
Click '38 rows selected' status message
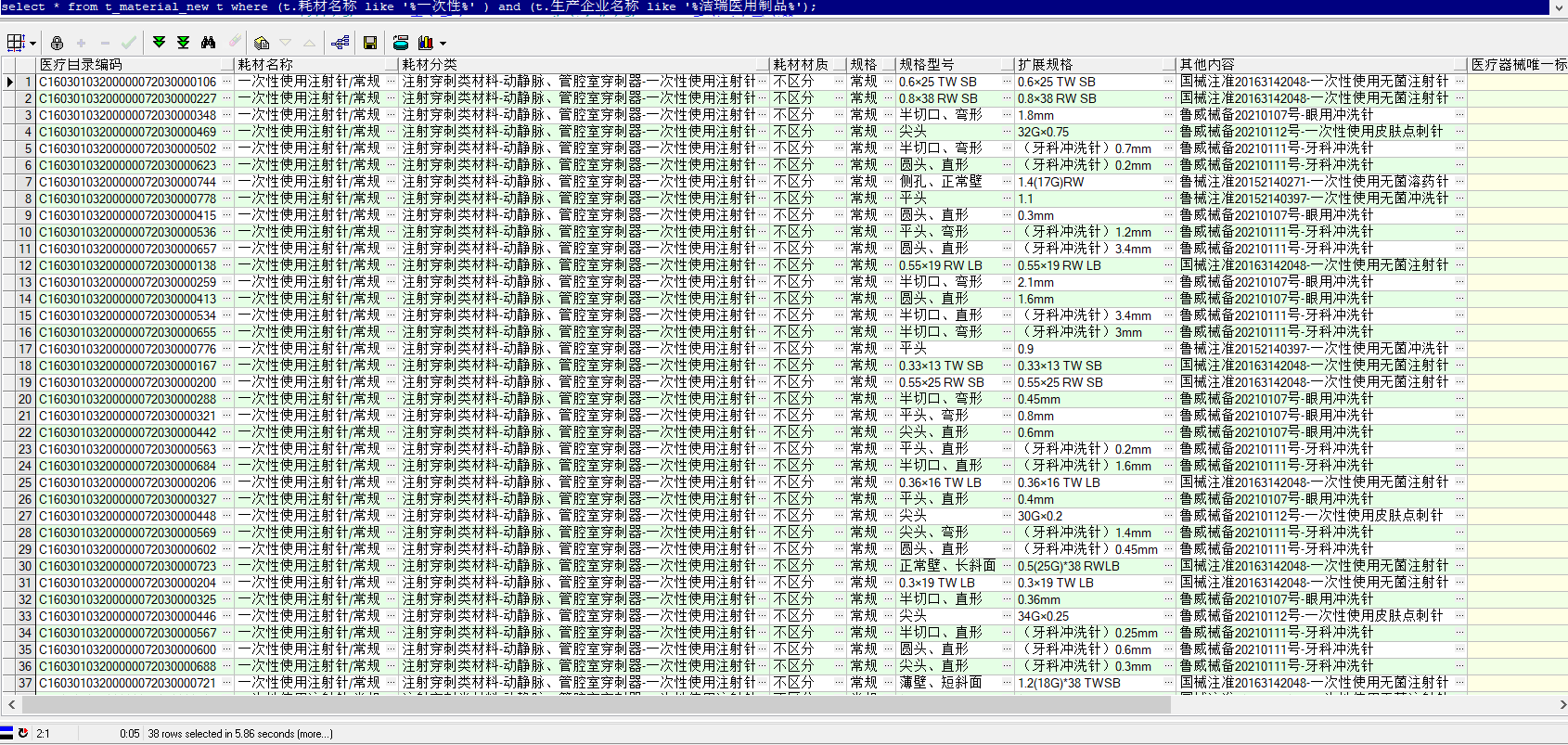[x=240, y=734]
